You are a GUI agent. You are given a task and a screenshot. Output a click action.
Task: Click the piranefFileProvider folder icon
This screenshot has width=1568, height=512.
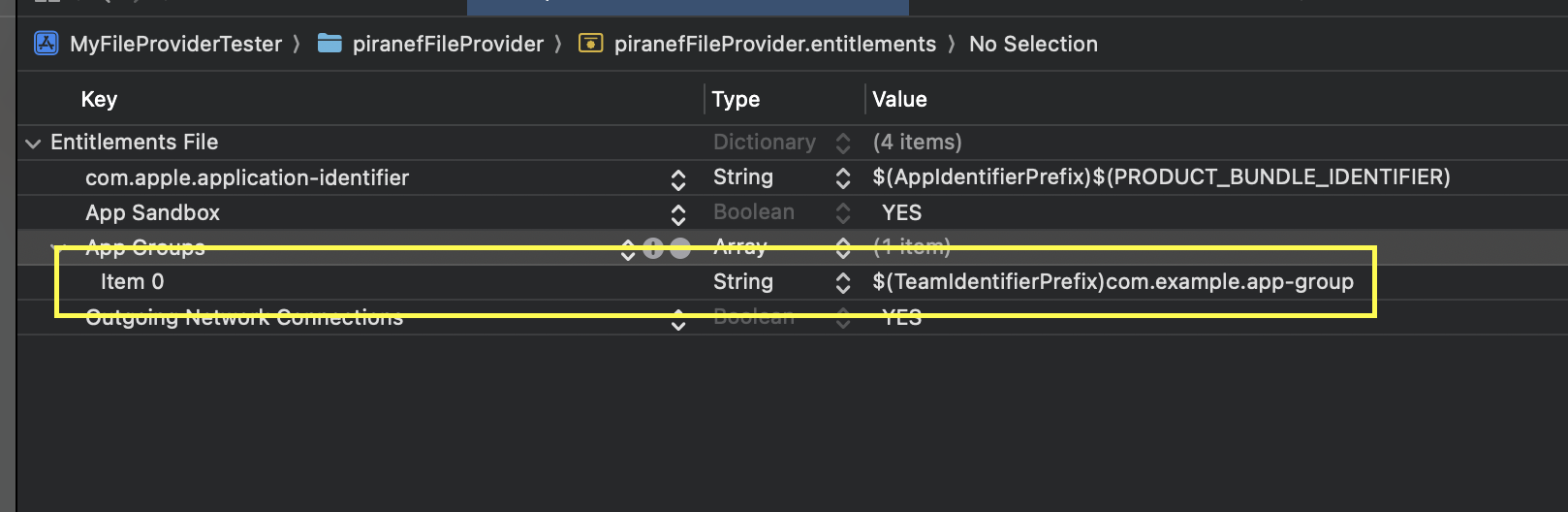329,44
